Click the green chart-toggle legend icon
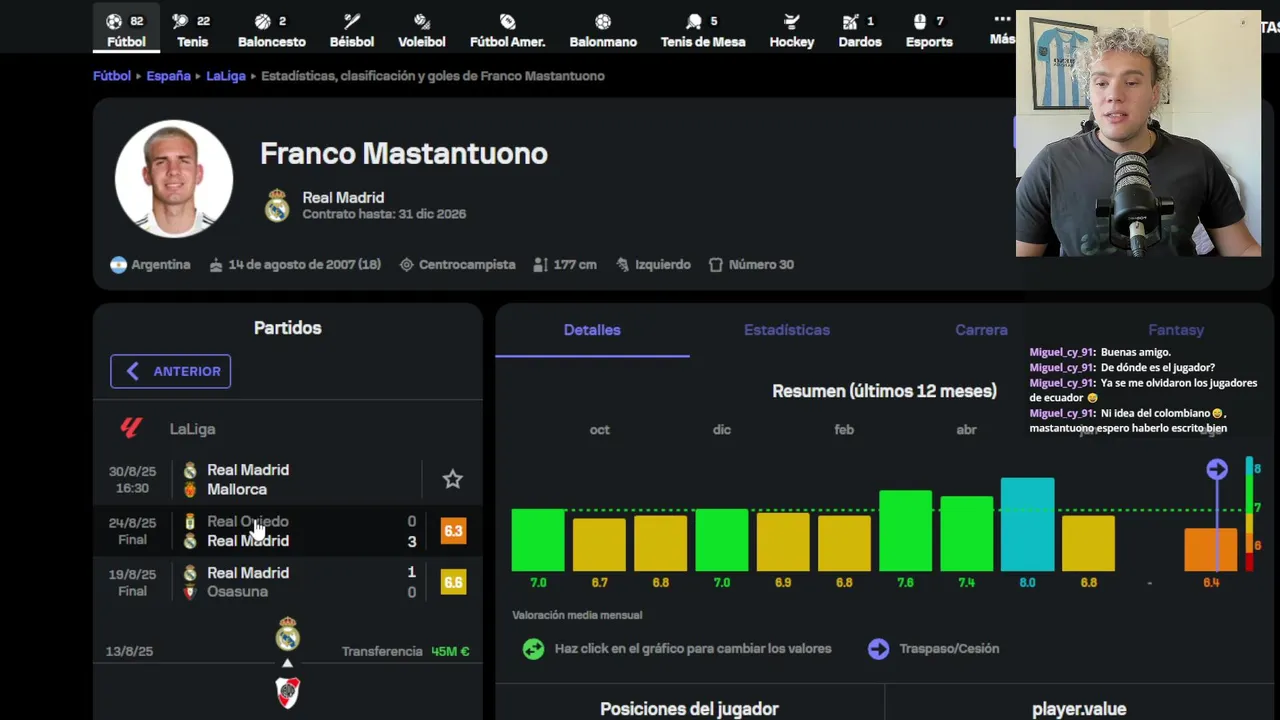 point(534,649)
